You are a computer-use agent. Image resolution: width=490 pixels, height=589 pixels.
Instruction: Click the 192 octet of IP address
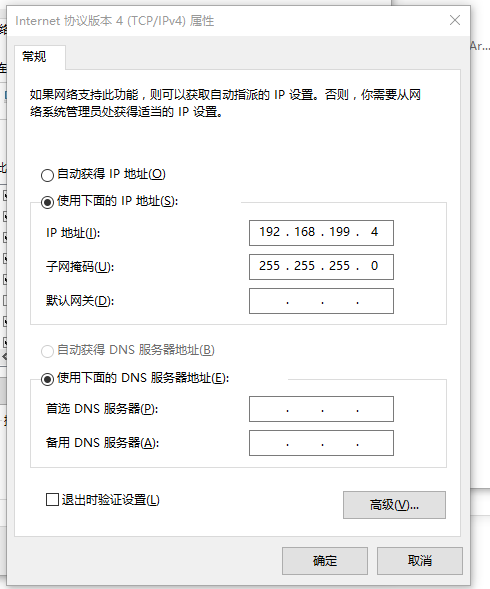(269, 232)
